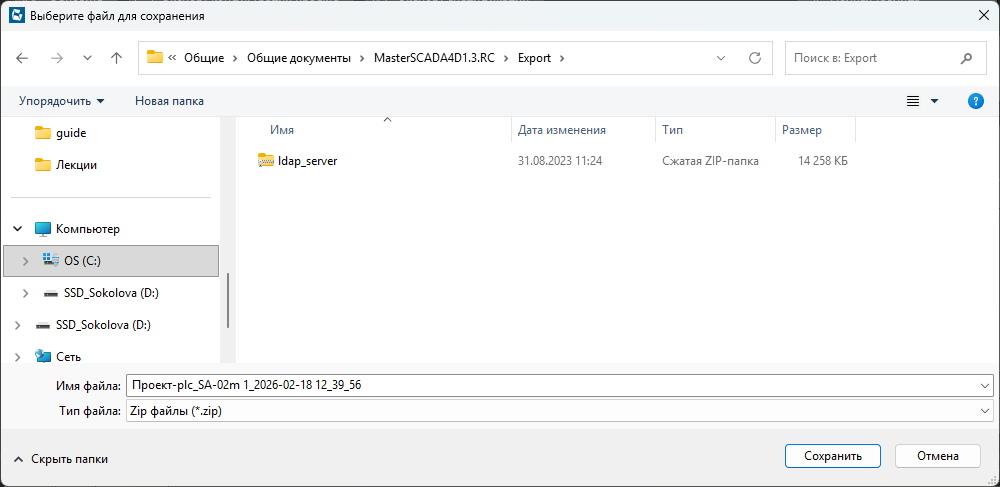The height and width of the screenshot is (487, 1000).
Task: Select the ldap_server zip file
Action: click(307, 161)
